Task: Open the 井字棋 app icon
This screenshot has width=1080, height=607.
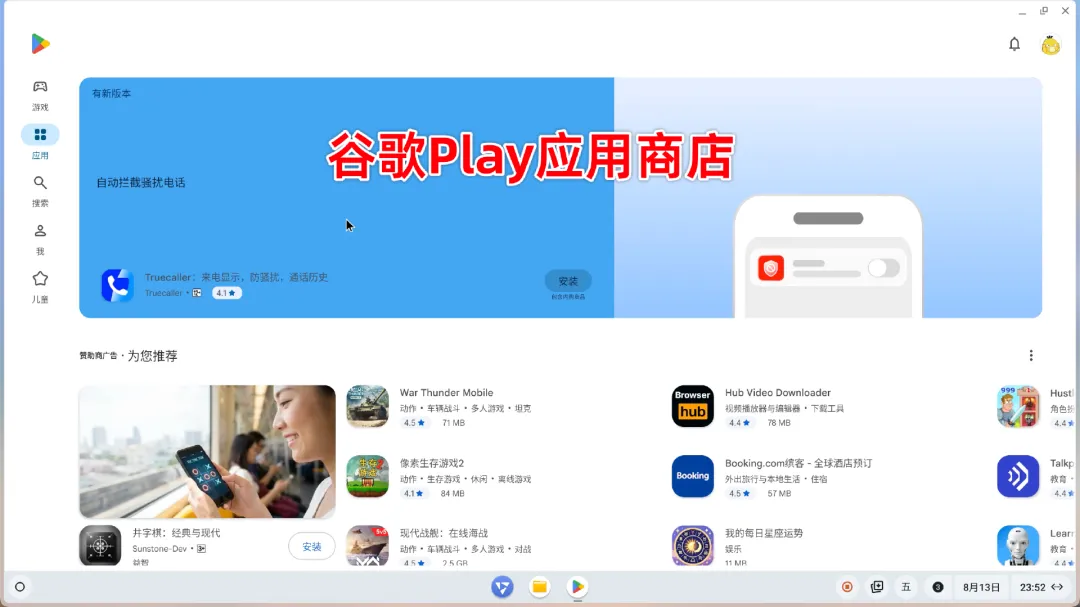Action: 100,546
